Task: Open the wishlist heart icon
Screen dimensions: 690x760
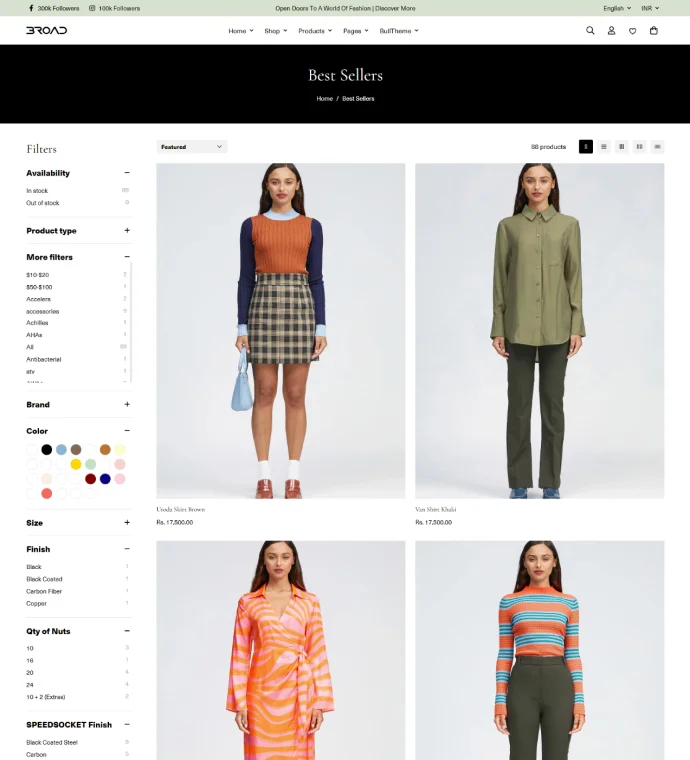Action: tap(632, 31)
